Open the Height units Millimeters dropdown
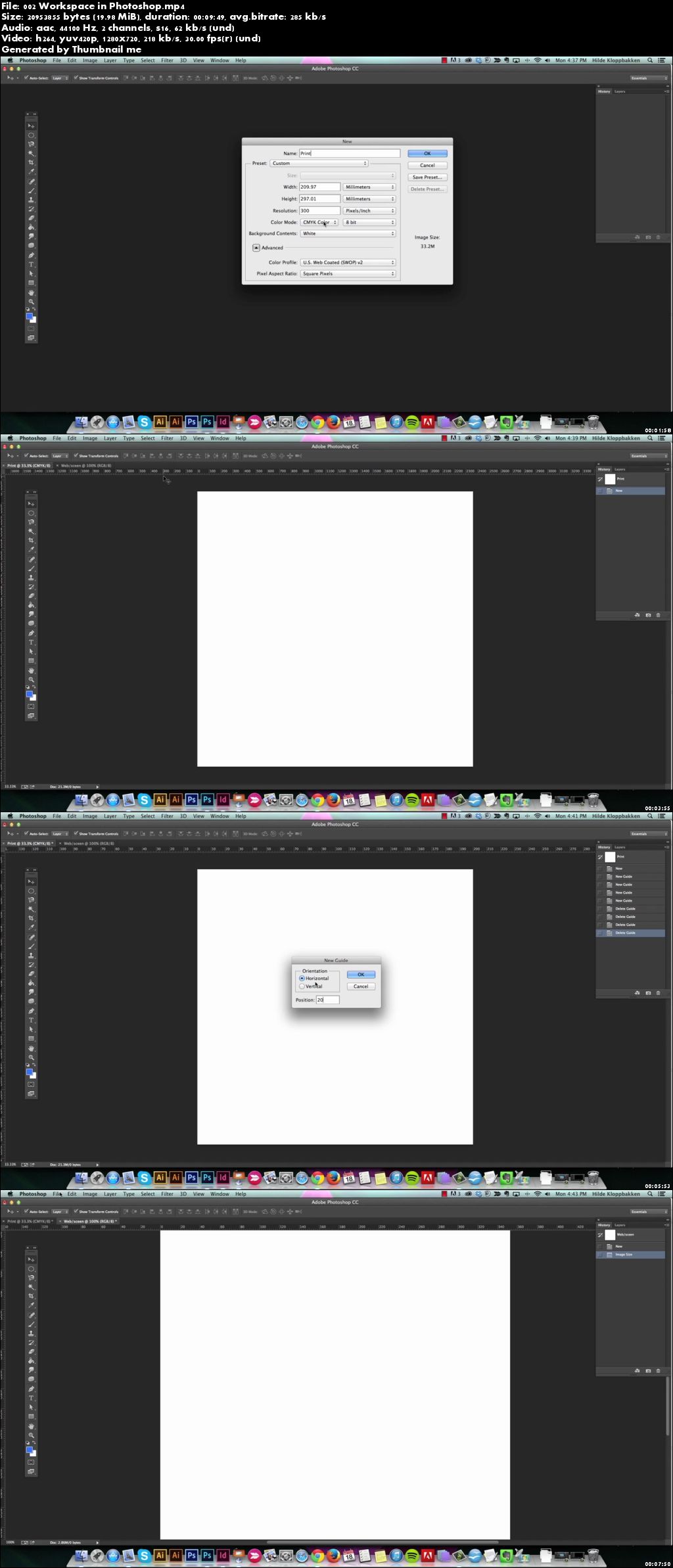 (369, 199)
